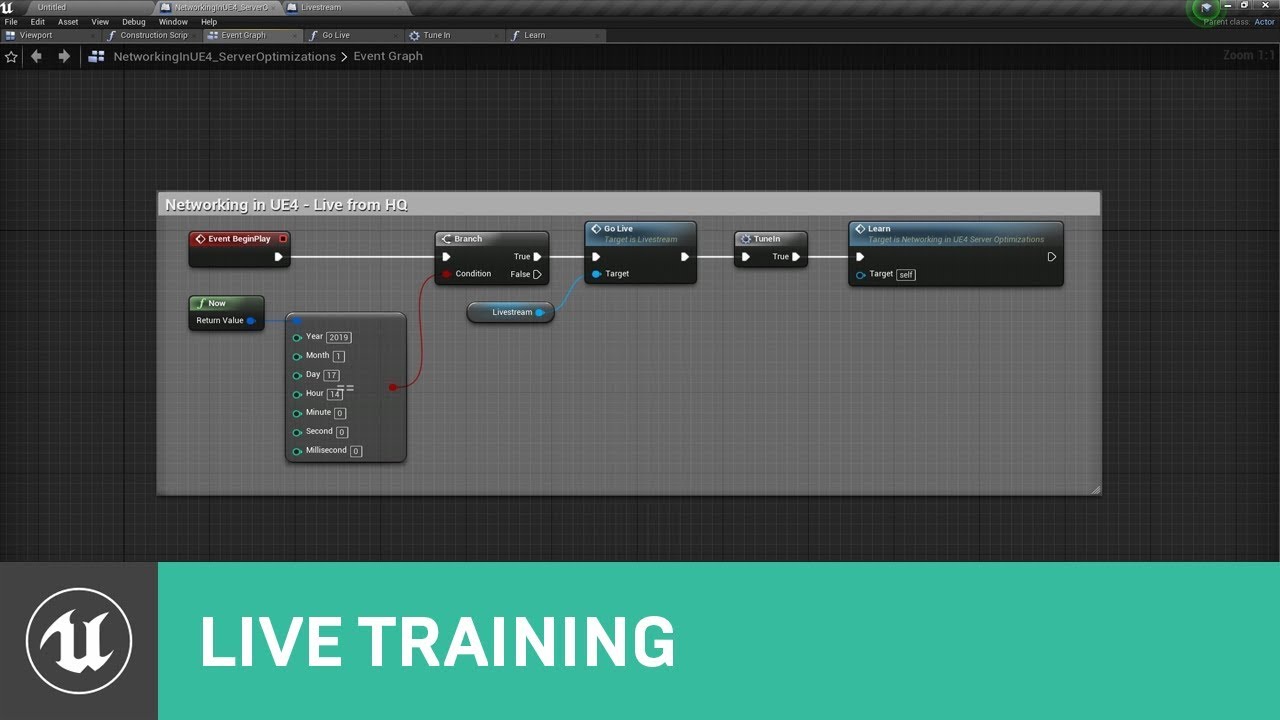
Task: Click the Branch node exec input pin
Action: [x=447, y=257]
